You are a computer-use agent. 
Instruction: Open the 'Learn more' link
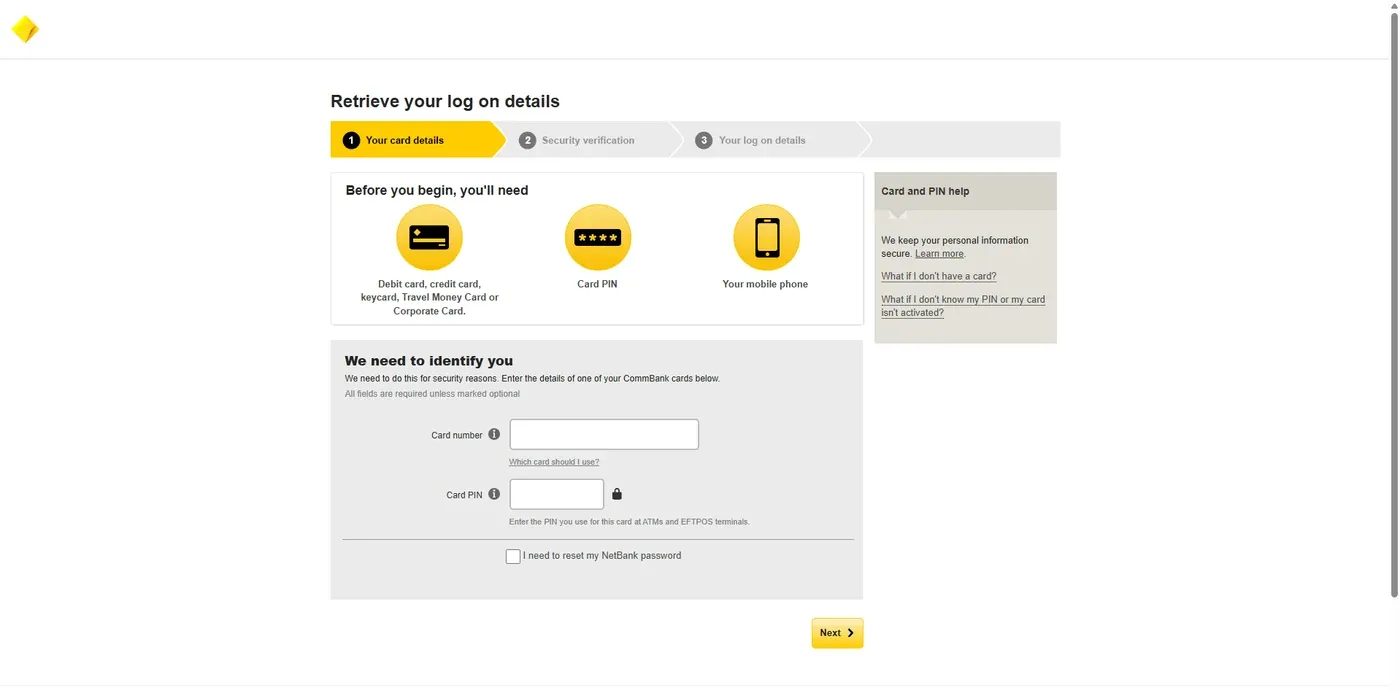(939, 254)
